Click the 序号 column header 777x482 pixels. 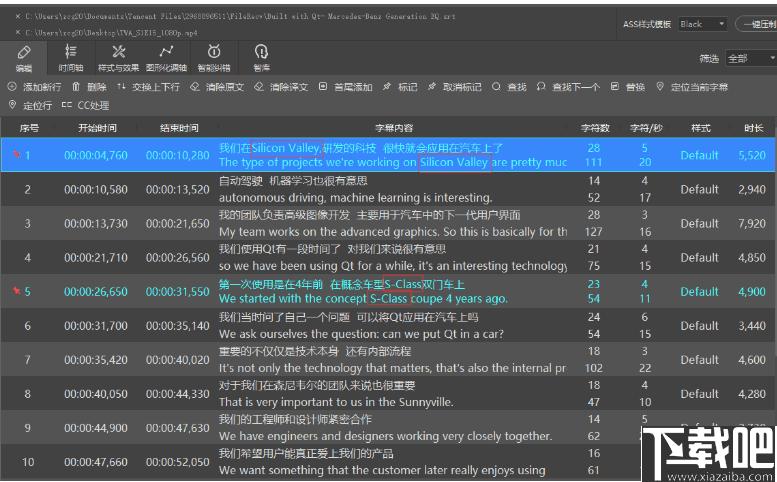[x=28, y=128]
